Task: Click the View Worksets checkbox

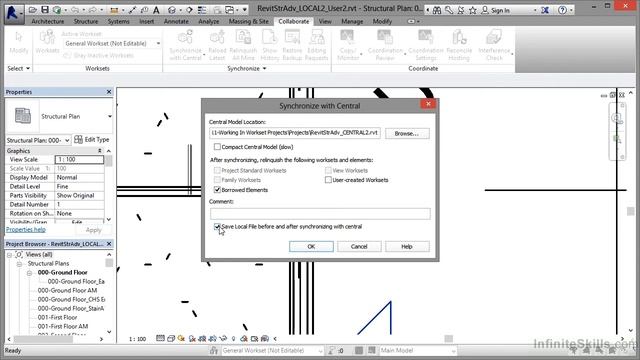Action: [x=328, y=170]
